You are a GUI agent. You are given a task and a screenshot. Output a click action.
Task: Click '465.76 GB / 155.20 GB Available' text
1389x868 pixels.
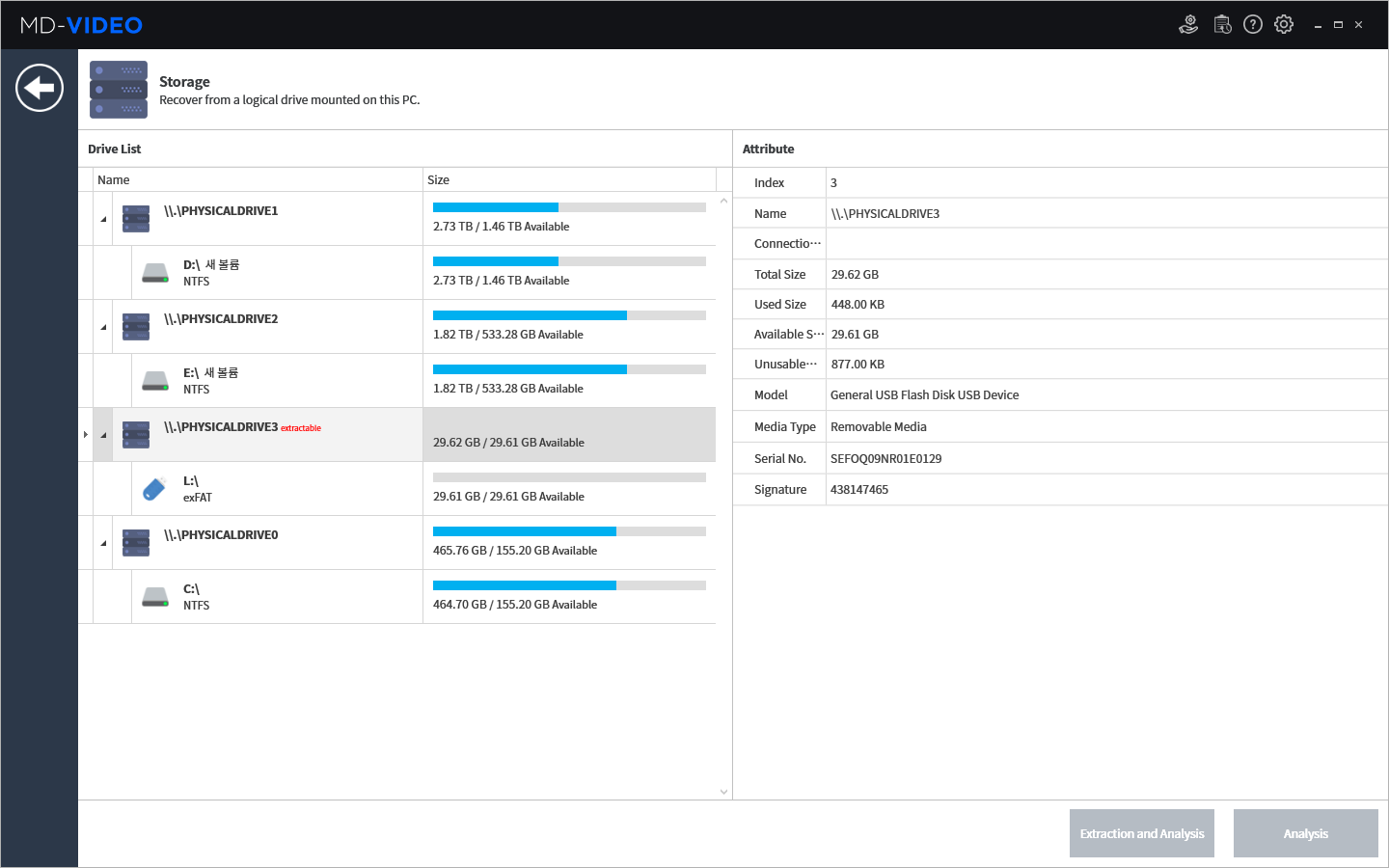[x=515, y=551]
